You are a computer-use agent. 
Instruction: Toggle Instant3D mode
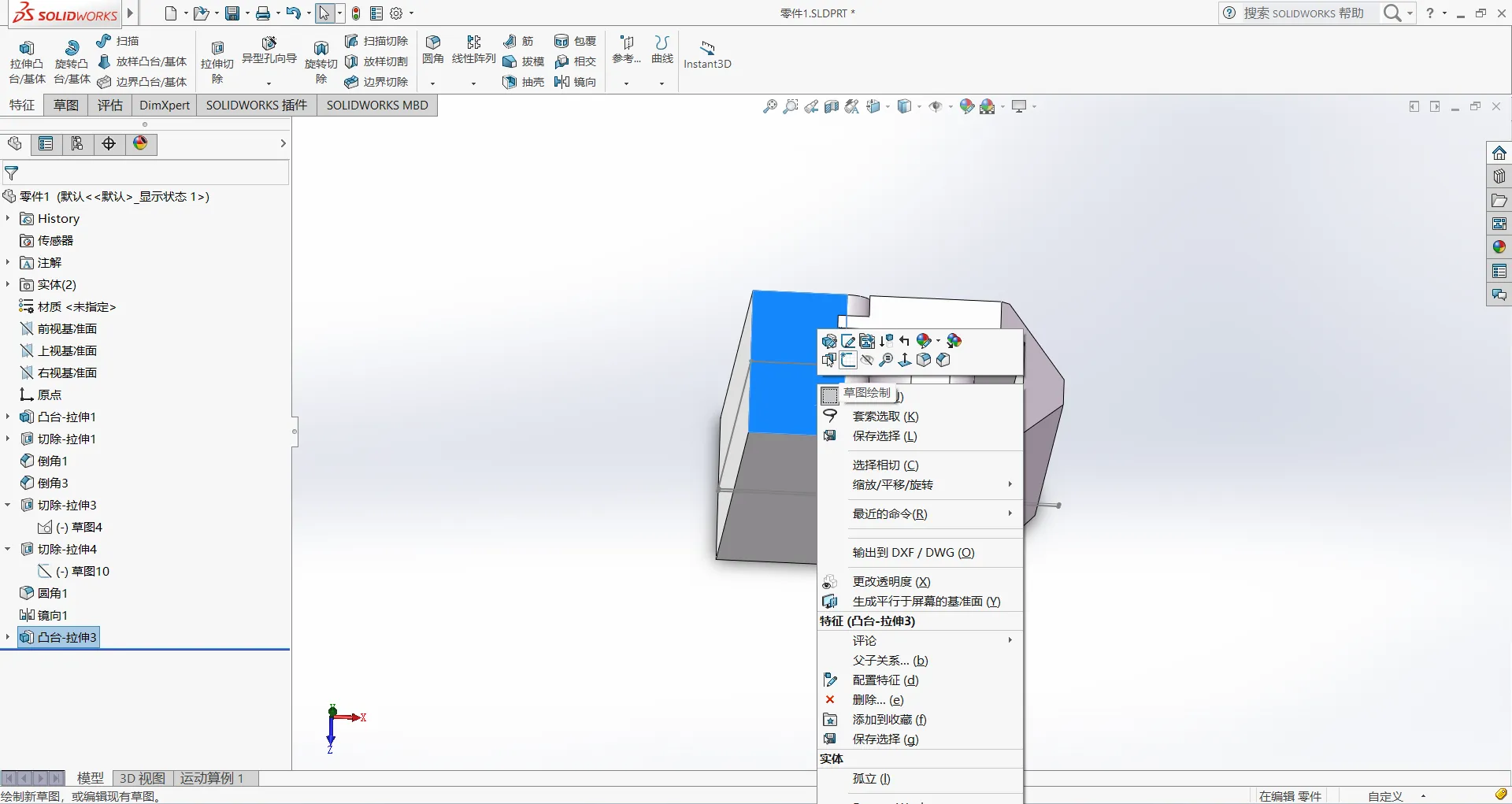pyautogui.click(x=706, y=55)
